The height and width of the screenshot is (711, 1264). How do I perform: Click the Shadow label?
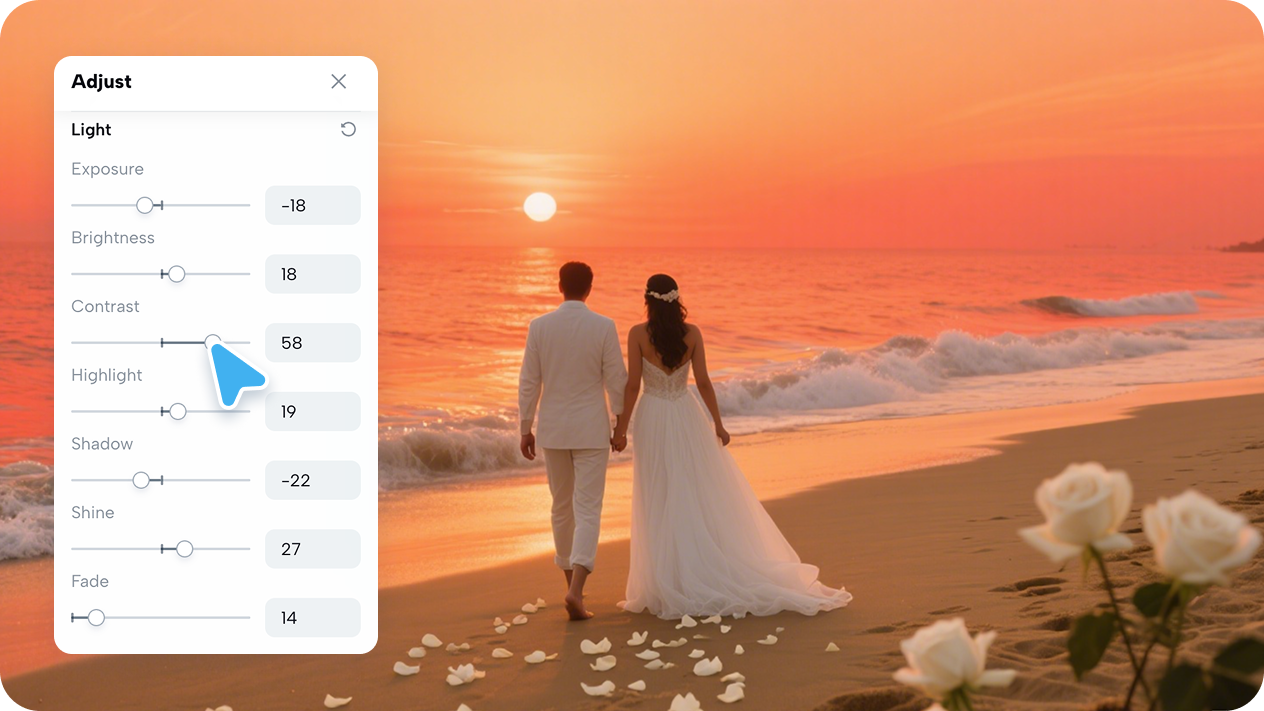102,444
